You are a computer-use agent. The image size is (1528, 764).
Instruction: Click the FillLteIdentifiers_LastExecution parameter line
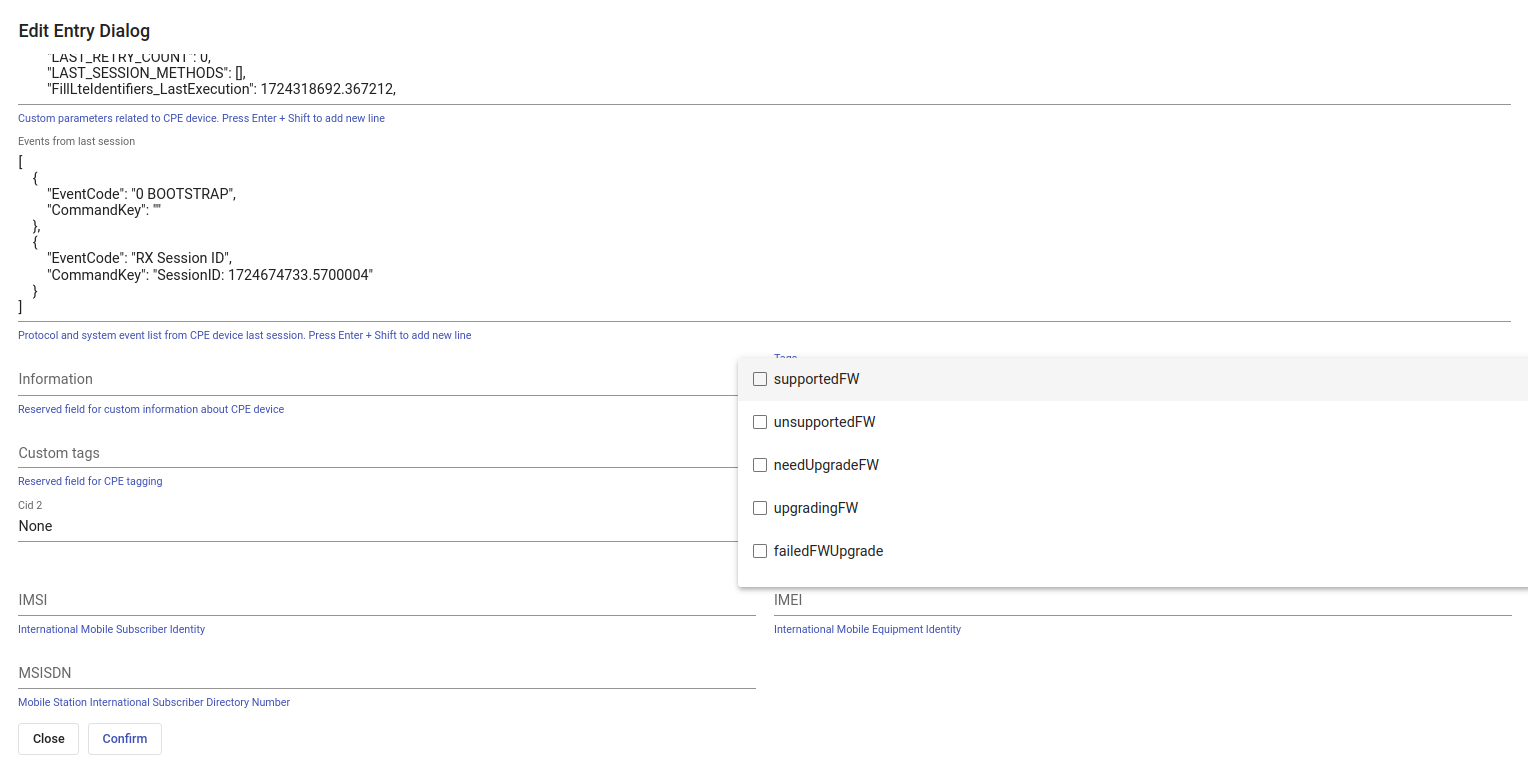[221, 88]
